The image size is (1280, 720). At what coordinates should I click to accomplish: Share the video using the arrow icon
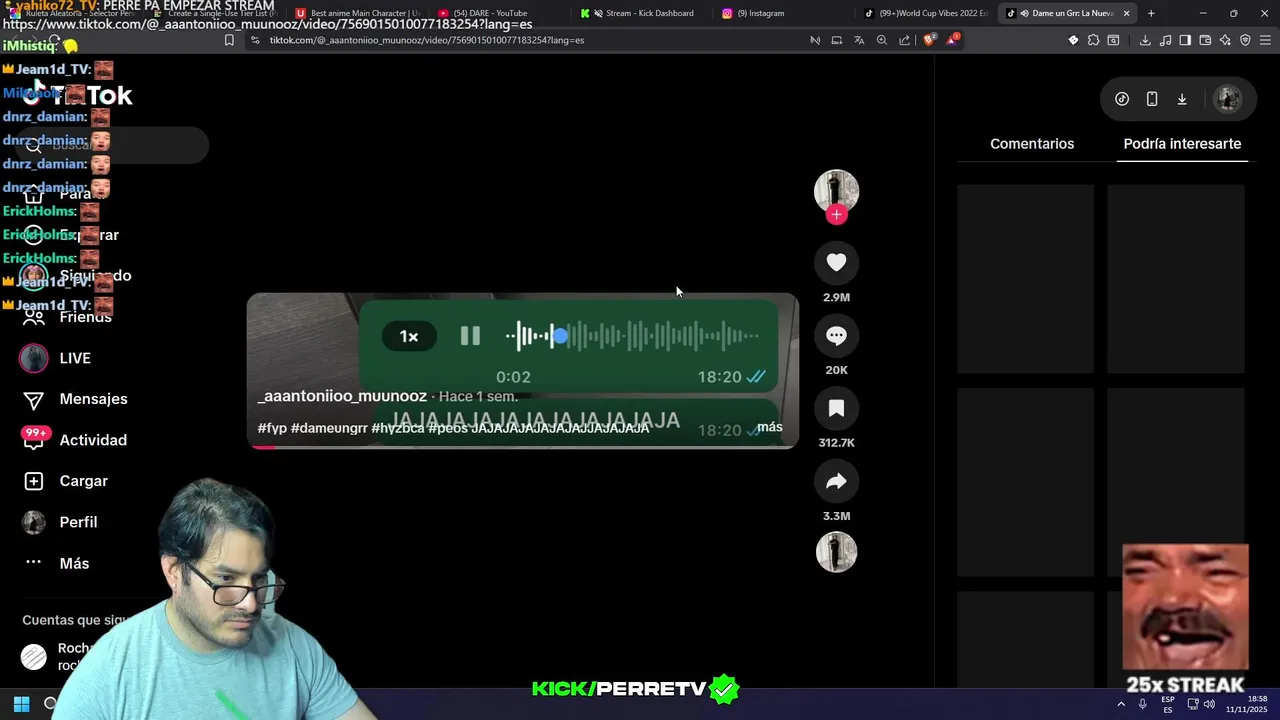click(836, 482)
